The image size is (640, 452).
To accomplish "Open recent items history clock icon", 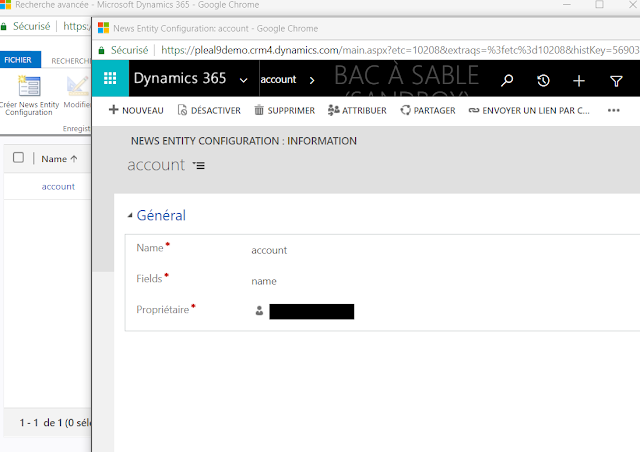I will point(543,80).
